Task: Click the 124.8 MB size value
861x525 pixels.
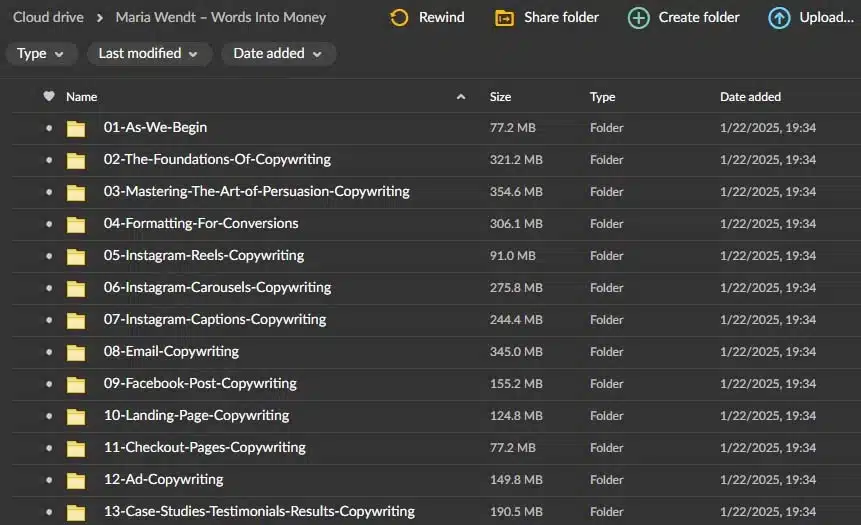Action: tap(516, 416)
